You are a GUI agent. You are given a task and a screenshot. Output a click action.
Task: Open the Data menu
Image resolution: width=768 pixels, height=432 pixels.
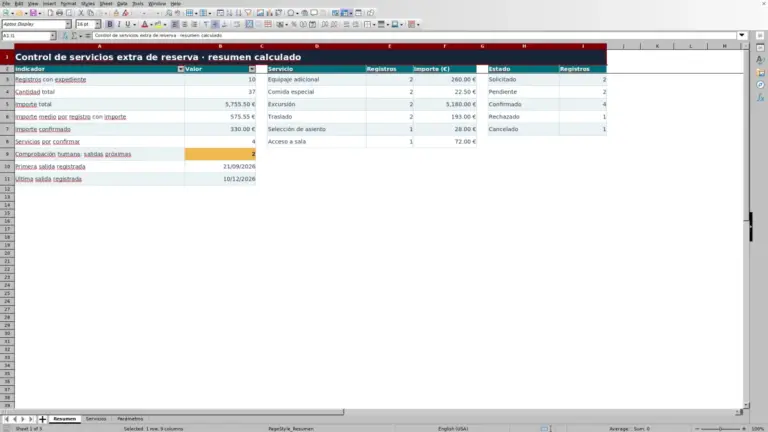122,3
